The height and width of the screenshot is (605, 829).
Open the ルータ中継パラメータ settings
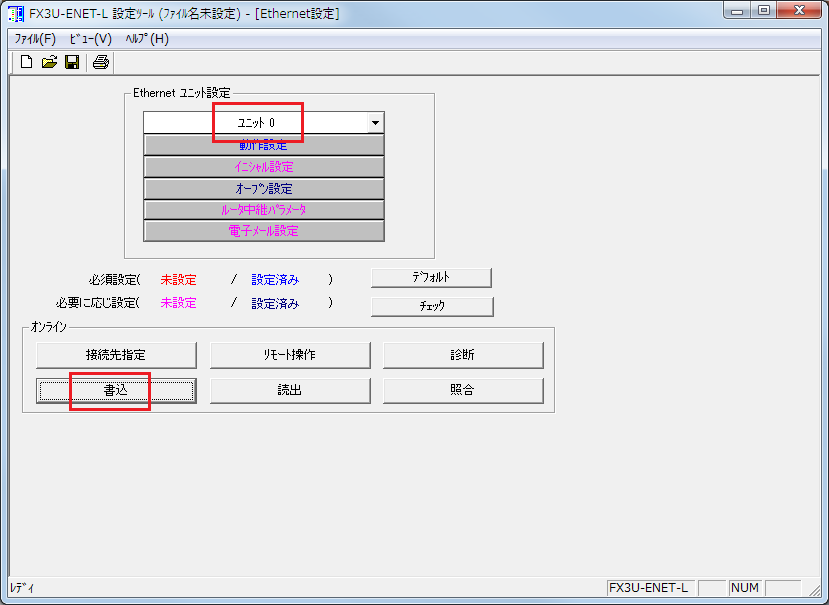(x=264, y=209)
